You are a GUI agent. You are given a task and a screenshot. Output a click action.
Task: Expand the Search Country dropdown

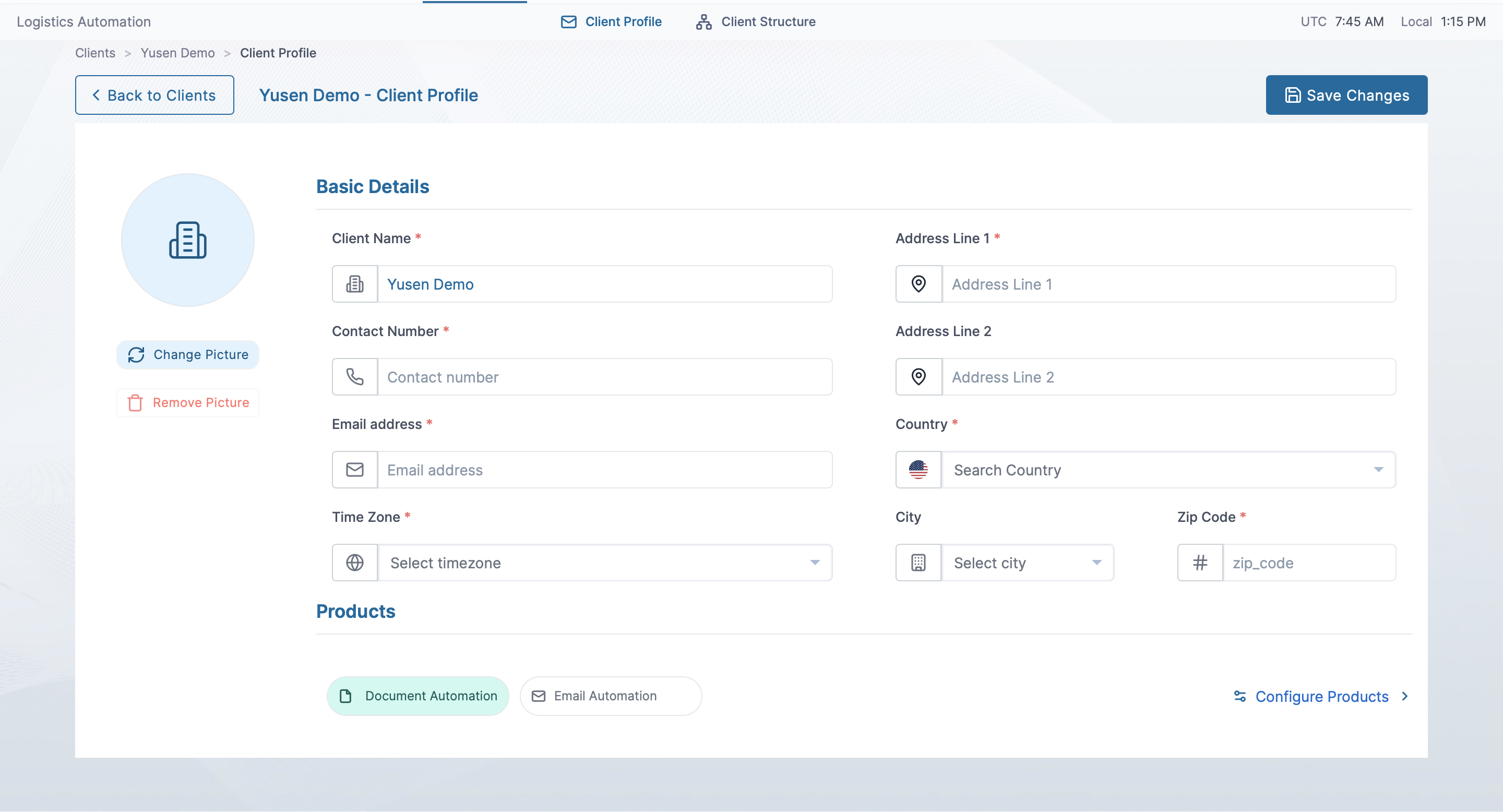click(x=1168, y=470)
